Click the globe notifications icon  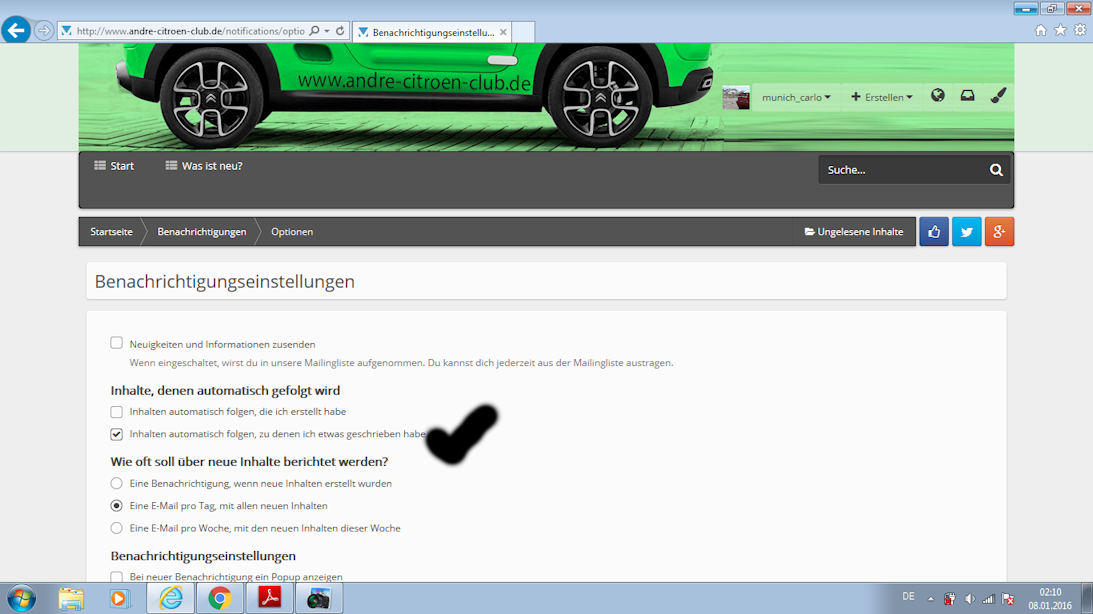coord(938,95)
